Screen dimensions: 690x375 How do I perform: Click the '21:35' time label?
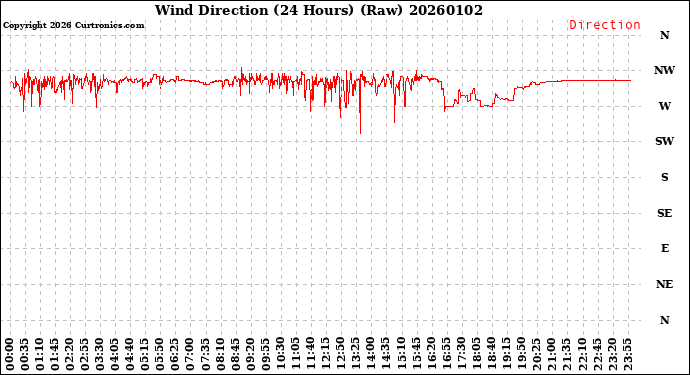click(566, 355)
